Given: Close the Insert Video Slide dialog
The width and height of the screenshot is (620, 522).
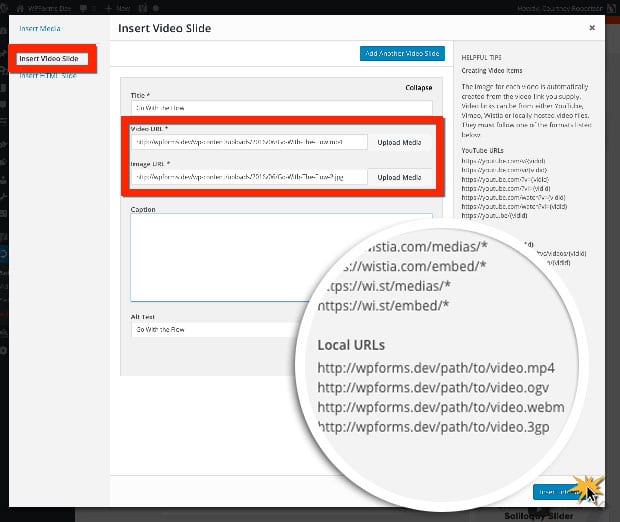Looking at the screenshot, I should [x=592, y=28].
